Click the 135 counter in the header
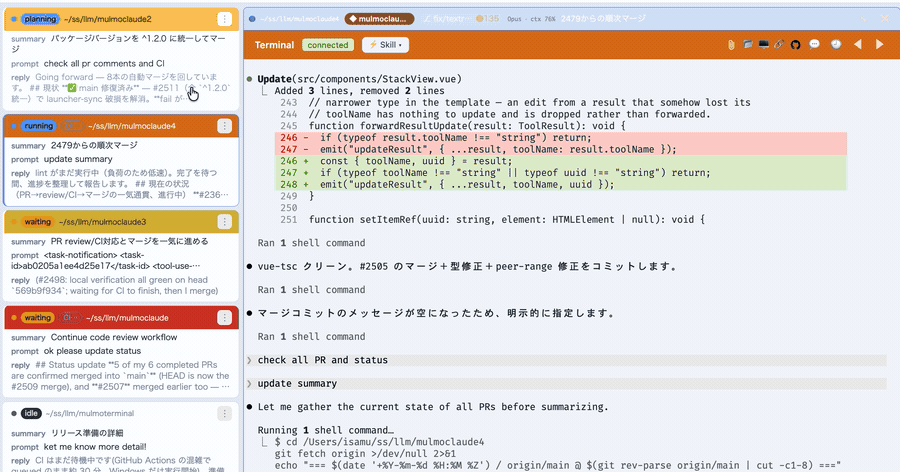 (487, 19)
